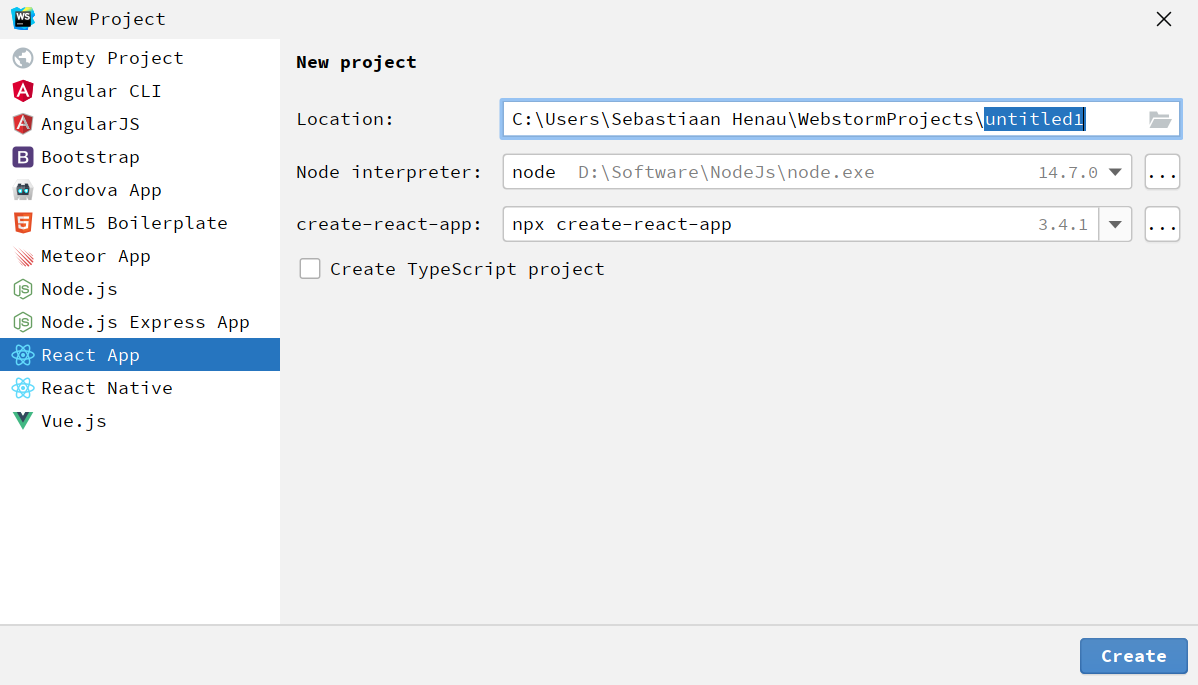This screenshot has width=1198, height=685.
Task: Pick Node.js project type
Action: [79, 289]
